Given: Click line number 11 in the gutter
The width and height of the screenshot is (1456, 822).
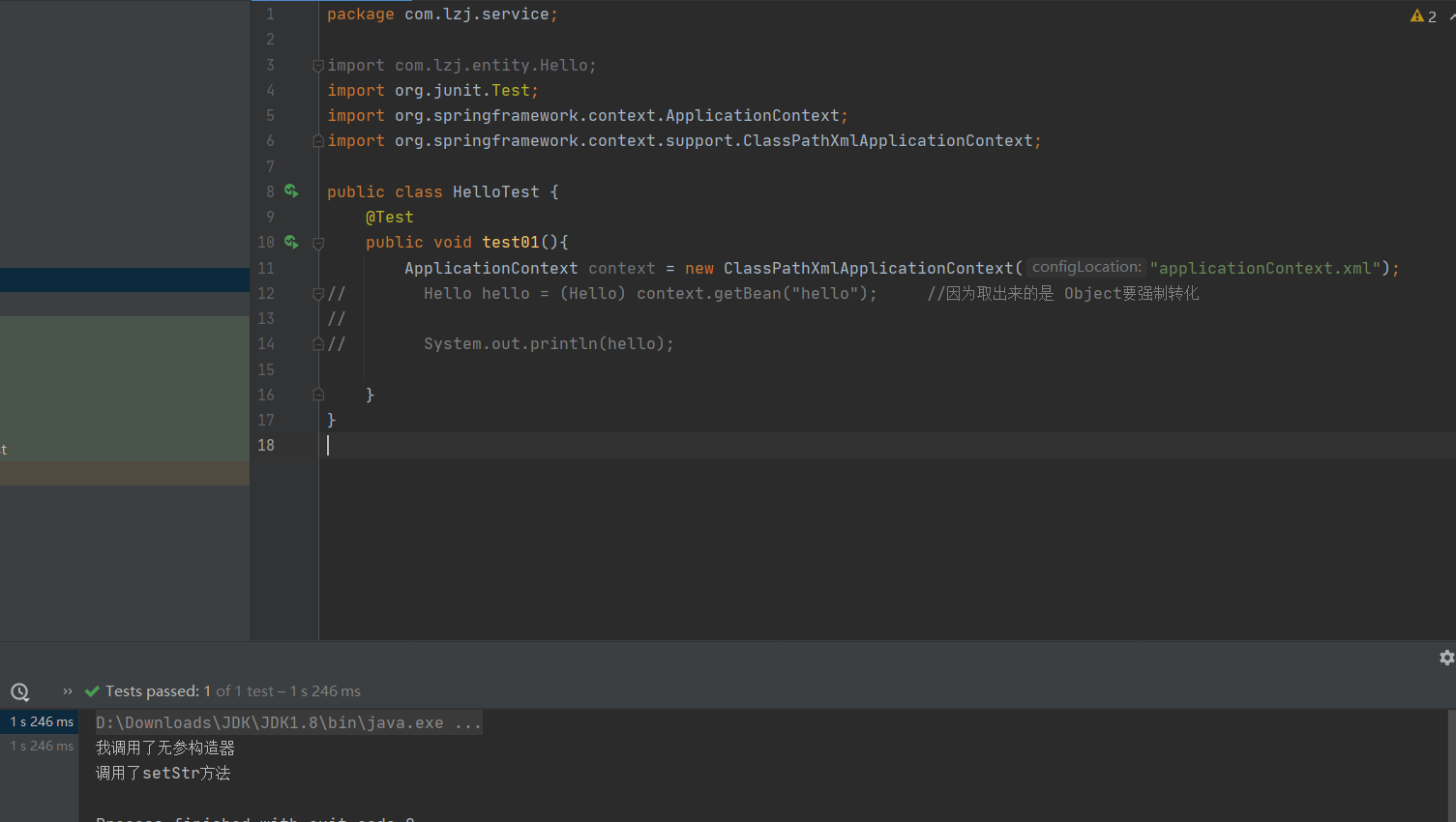Looking at the screenshot, I should (x=266, y=268).
